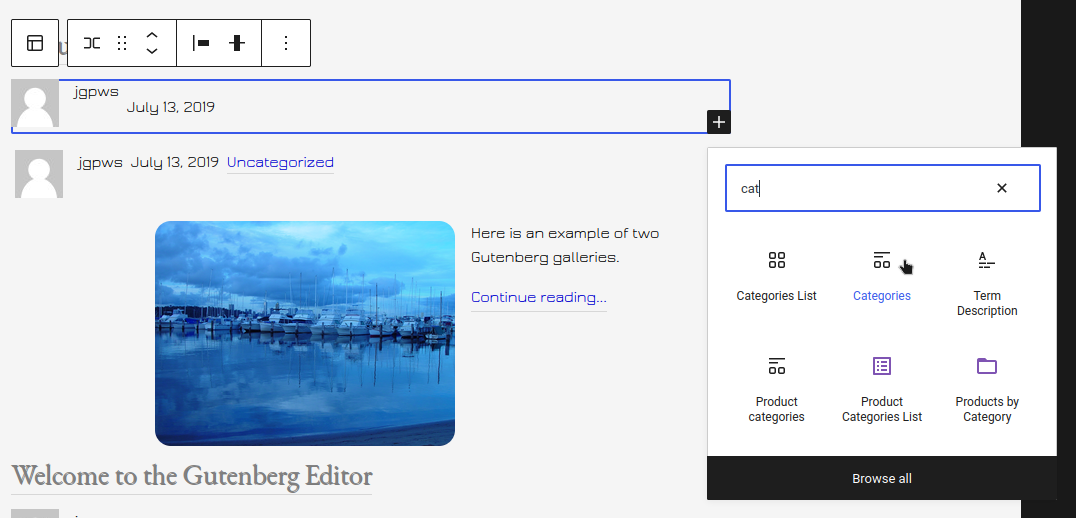1076x518 pixels.
Task: Select the 'jgpws' author name in the selected block
Action: tap(96, 91)
